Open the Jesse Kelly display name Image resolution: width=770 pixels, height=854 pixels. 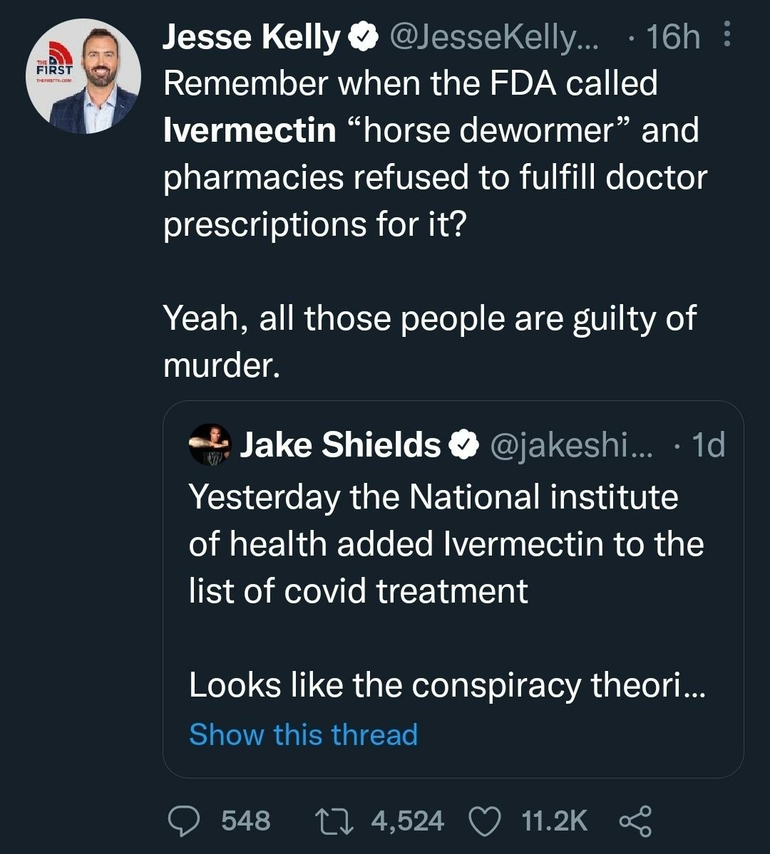251,39
